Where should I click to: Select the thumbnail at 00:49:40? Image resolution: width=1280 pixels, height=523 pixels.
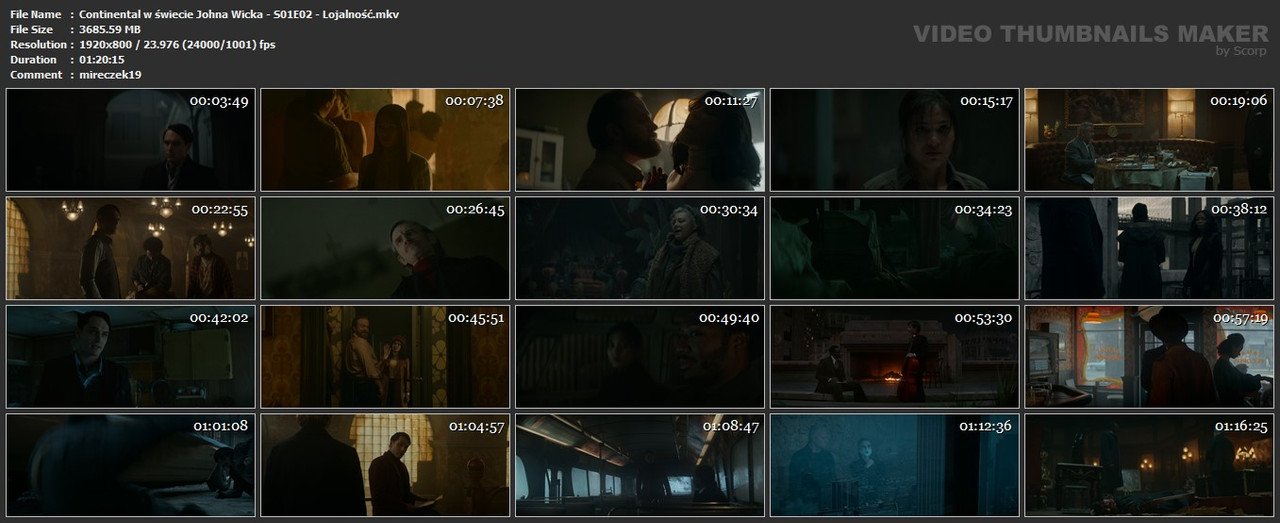point(640,357)
